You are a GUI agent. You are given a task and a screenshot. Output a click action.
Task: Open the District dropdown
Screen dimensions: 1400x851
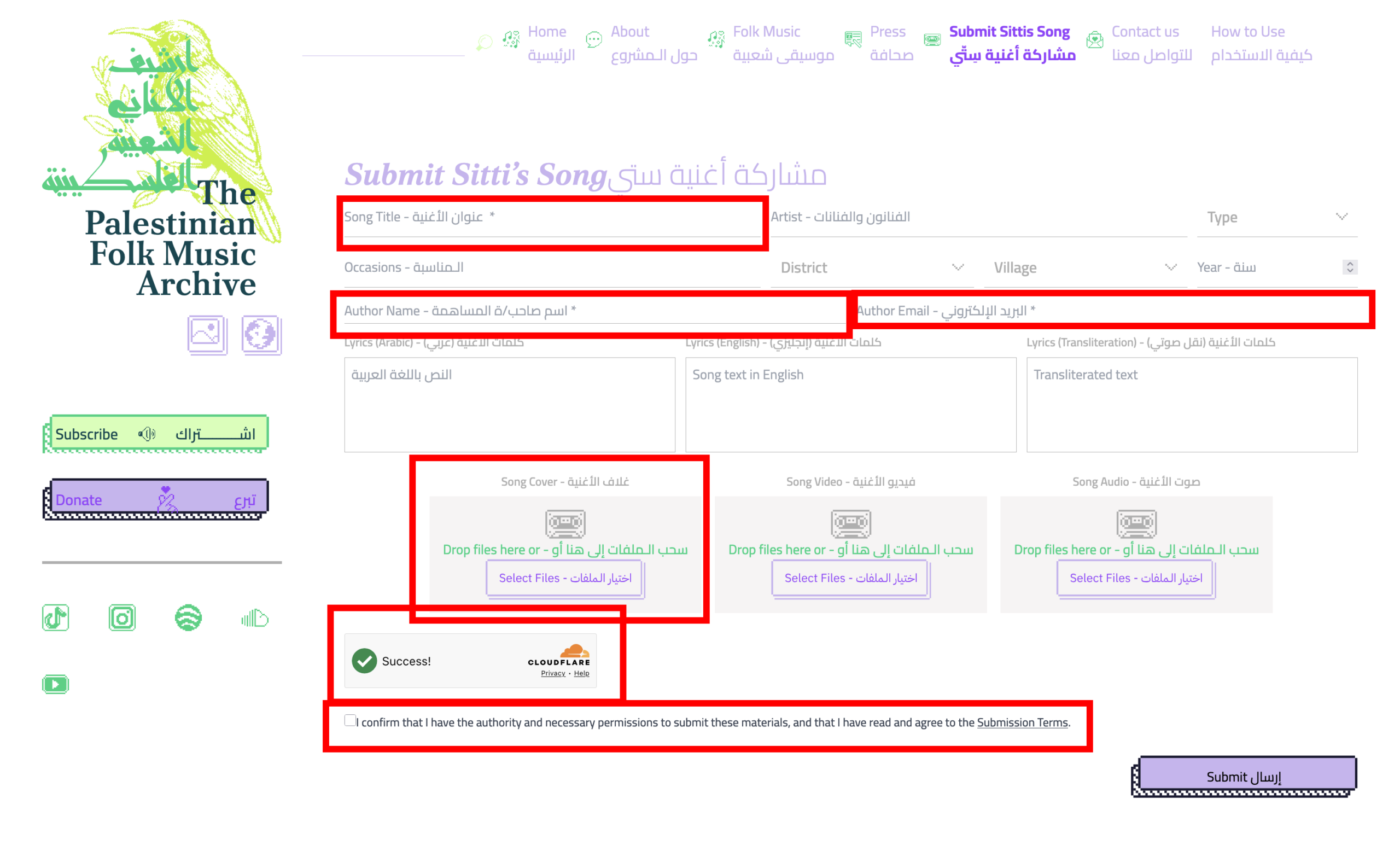pyautogui.click(x=872, y=267)
